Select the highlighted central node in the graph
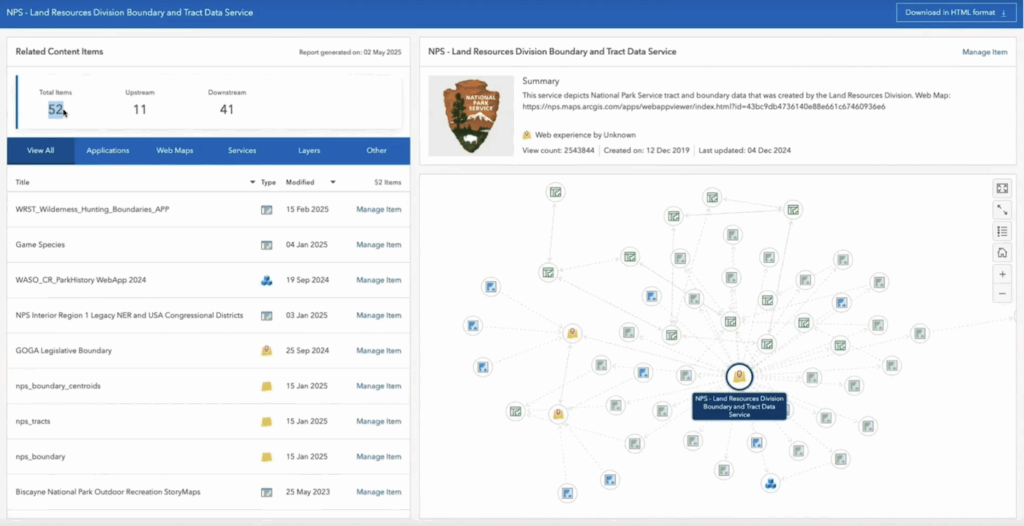The height and width of the screenshot is (526, 1024). (x=739, y=376)
